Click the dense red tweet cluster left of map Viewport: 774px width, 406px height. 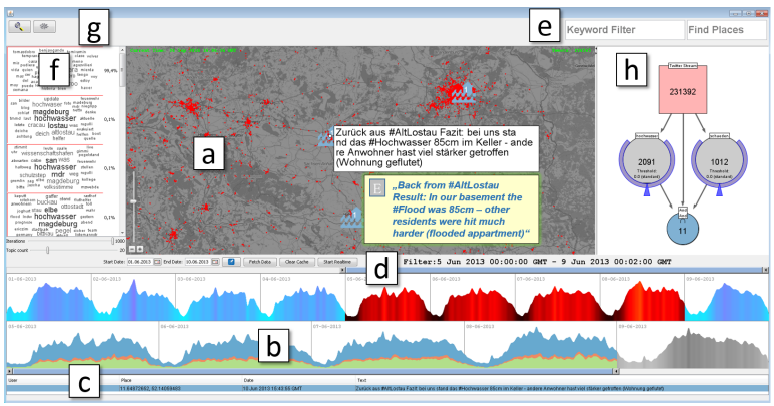189,106
